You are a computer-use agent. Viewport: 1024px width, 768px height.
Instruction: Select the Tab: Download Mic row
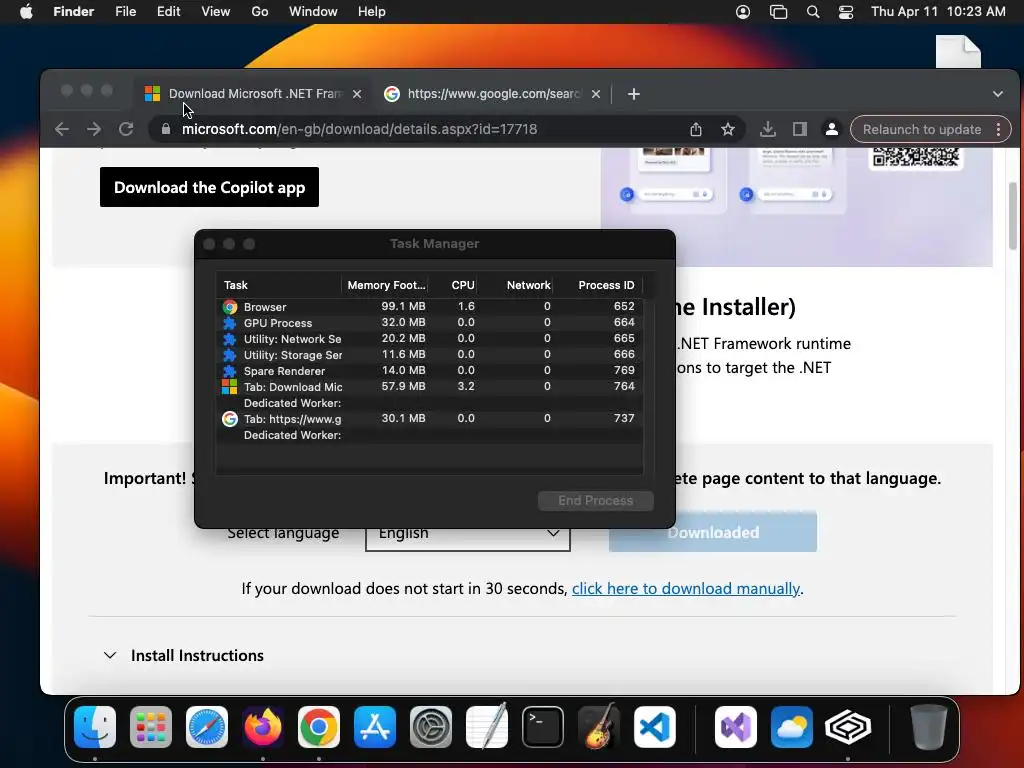(x=430, y=387)
